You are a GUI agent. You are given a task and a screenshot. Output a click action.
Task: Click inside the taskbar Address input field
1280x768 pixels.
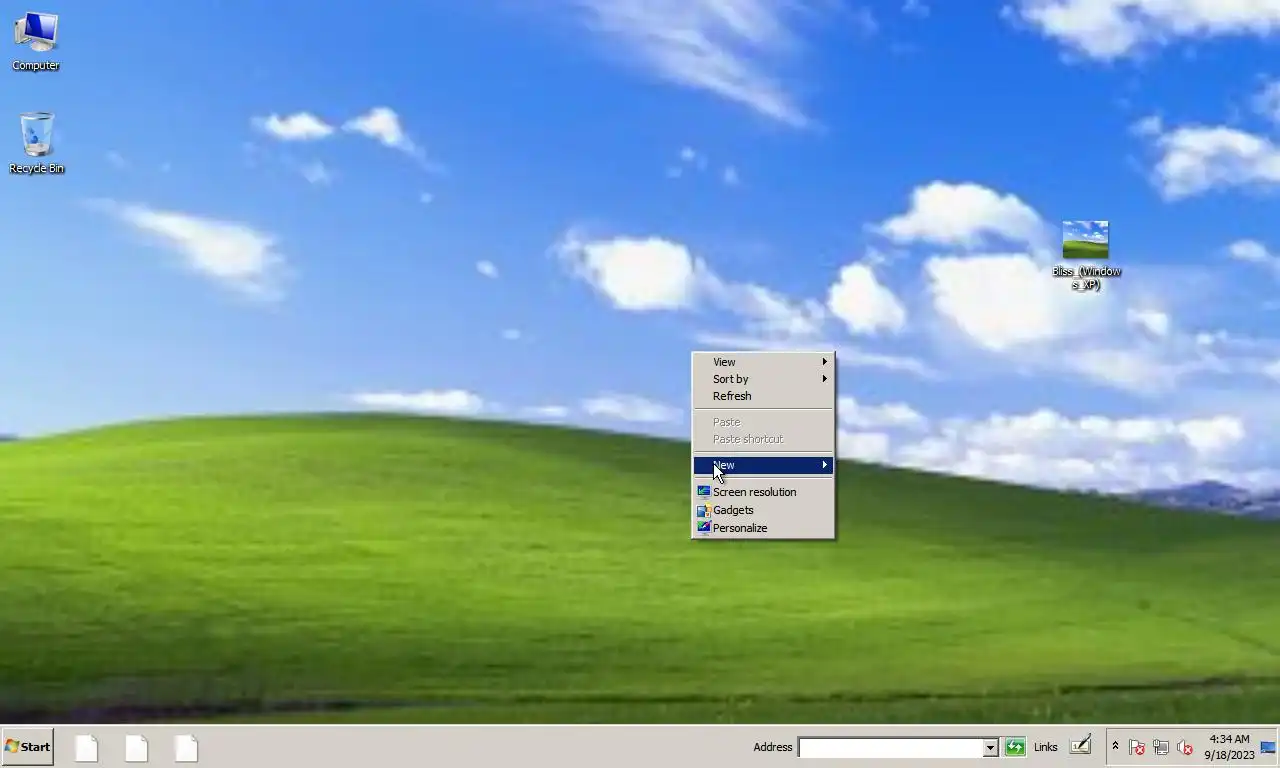coord(890,748)
